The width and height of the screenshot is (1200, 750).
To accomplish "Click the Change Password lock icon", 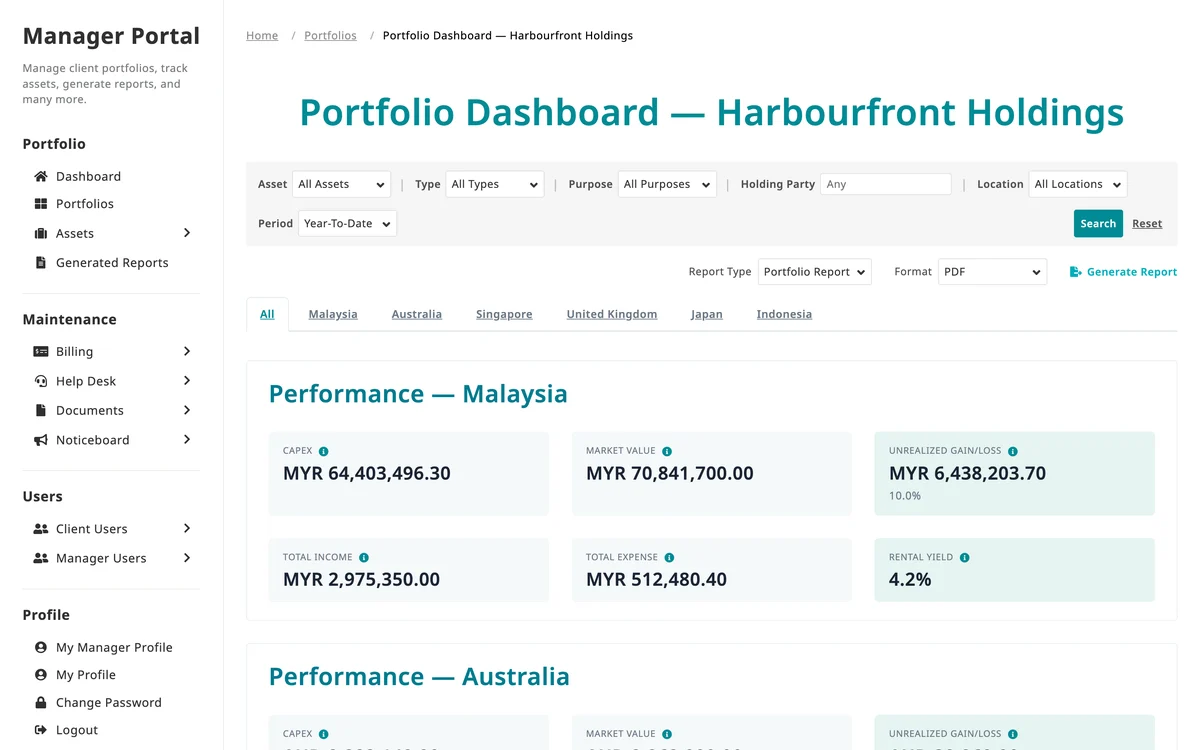I will pos(41,703).
